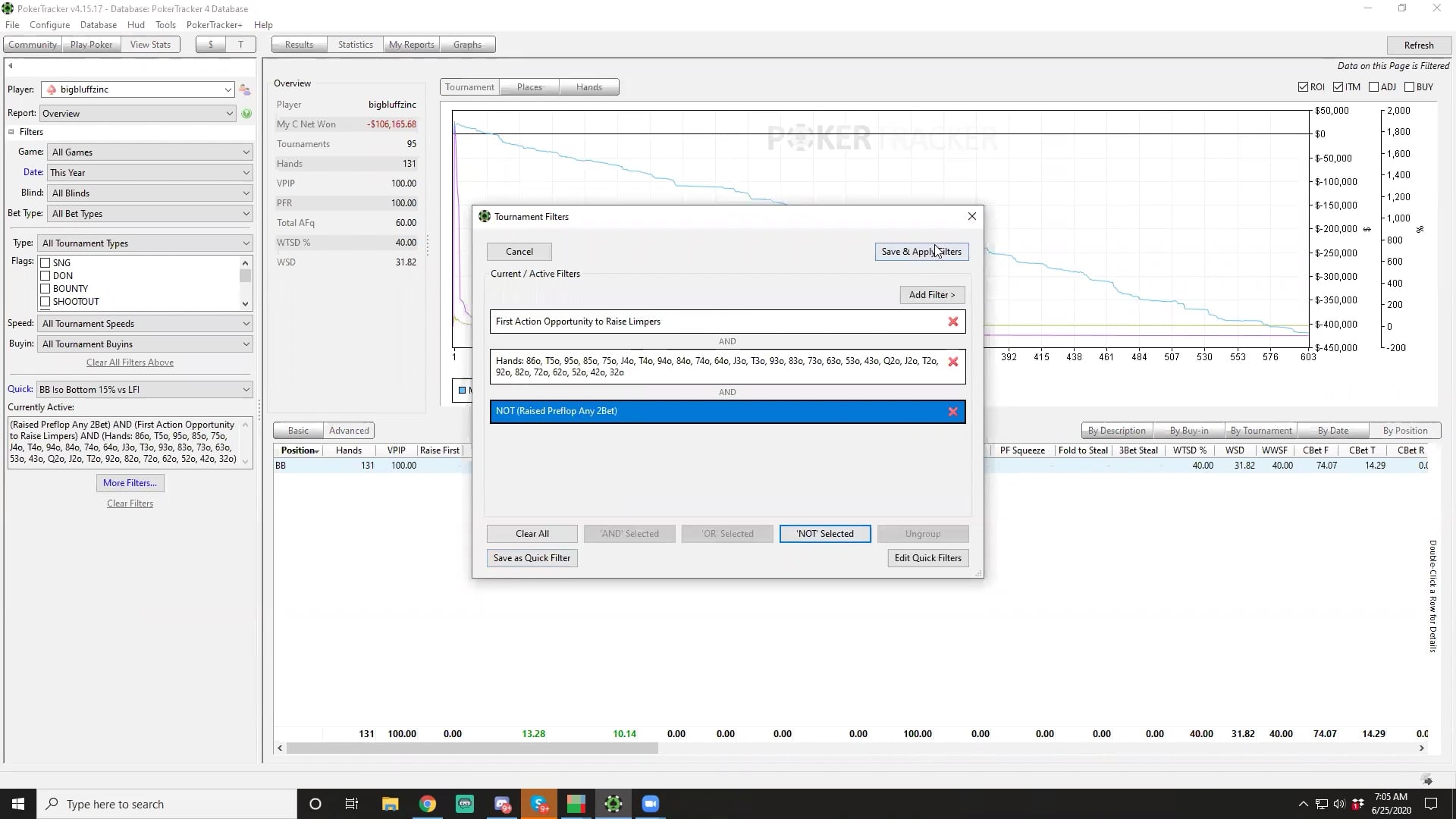Open the Date filter dropdown
Screen dimensions: 1456x819
coord(149,173)
